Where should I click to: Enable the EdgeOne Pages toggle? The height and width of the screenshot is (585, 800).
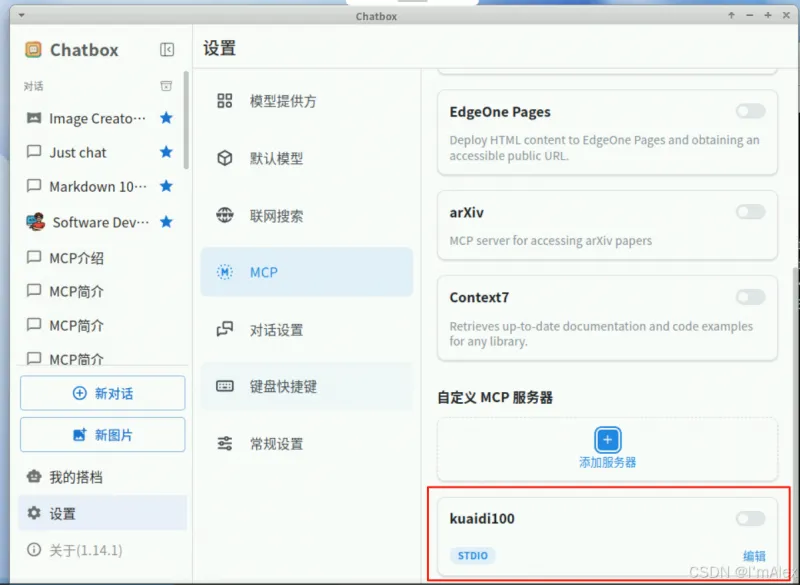750,111
